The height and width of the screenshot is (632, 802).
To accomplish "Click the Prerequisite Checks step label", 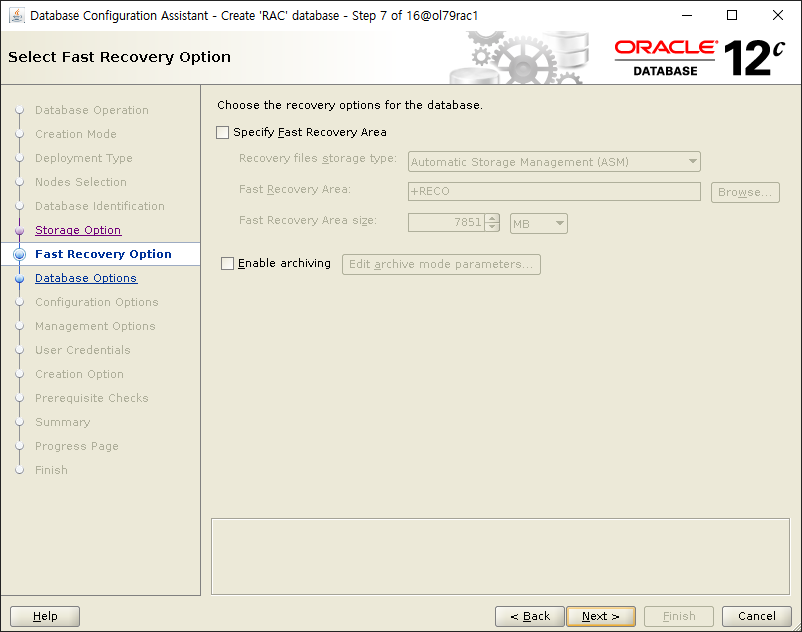I will 92,398.
